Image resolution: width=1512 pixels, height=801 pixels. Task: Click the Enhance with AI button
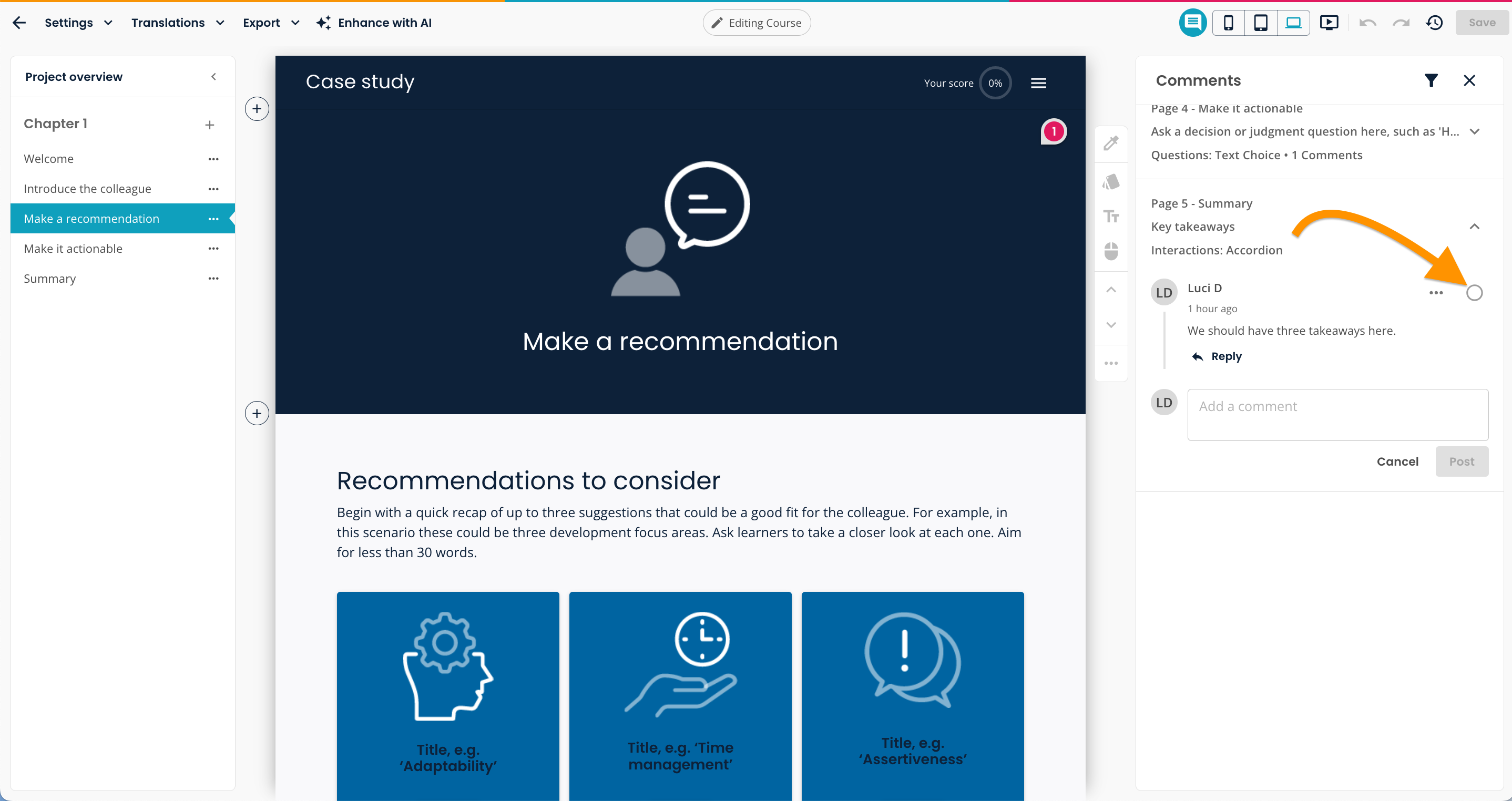374,23
